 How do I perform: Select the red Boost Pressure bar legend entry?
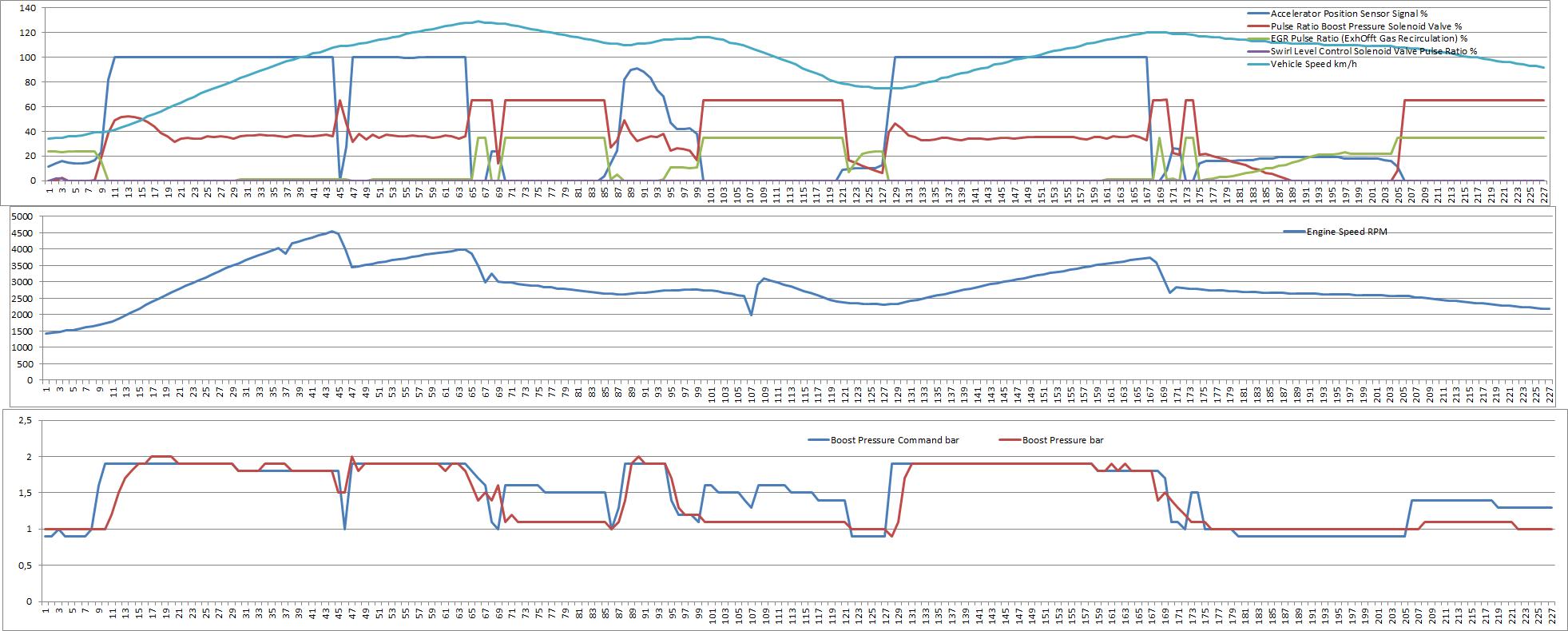[1062, 440]
